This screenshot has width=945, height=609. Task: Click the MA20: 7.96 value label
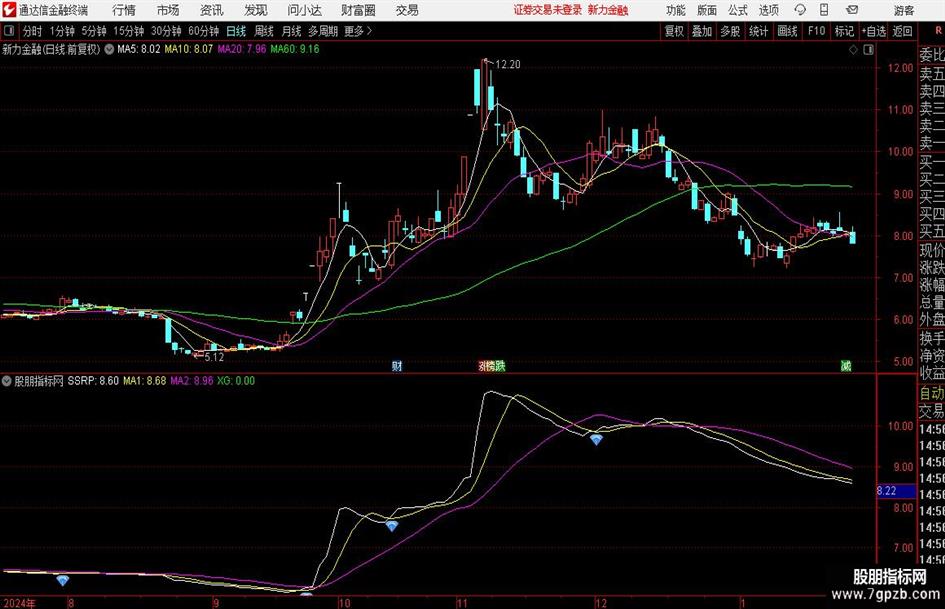242,49
